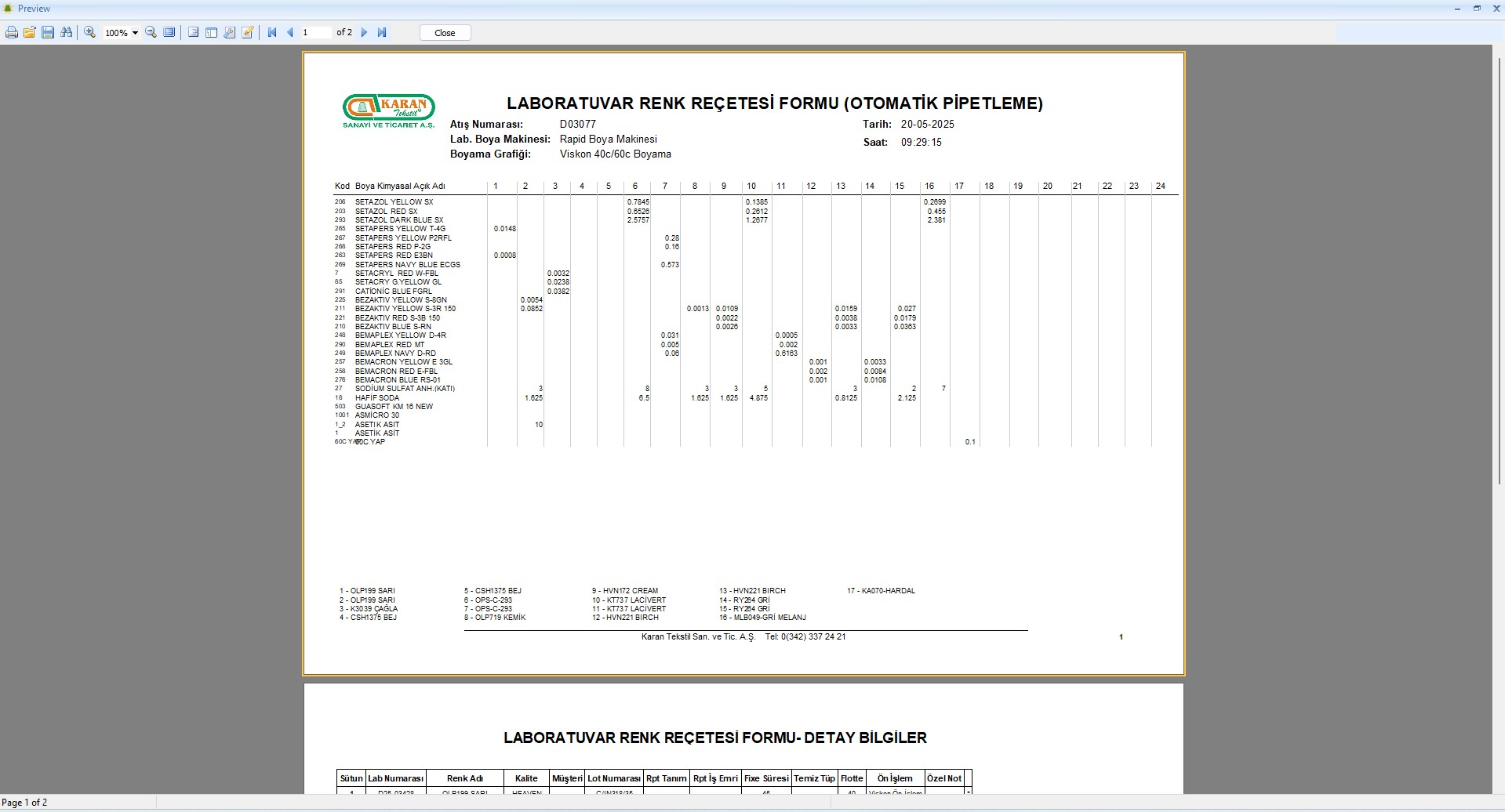Zoom in with the magnifier plus icon
Image resolution: width=1505 pixels, height=812 pixels.
[x=90, y=33]
